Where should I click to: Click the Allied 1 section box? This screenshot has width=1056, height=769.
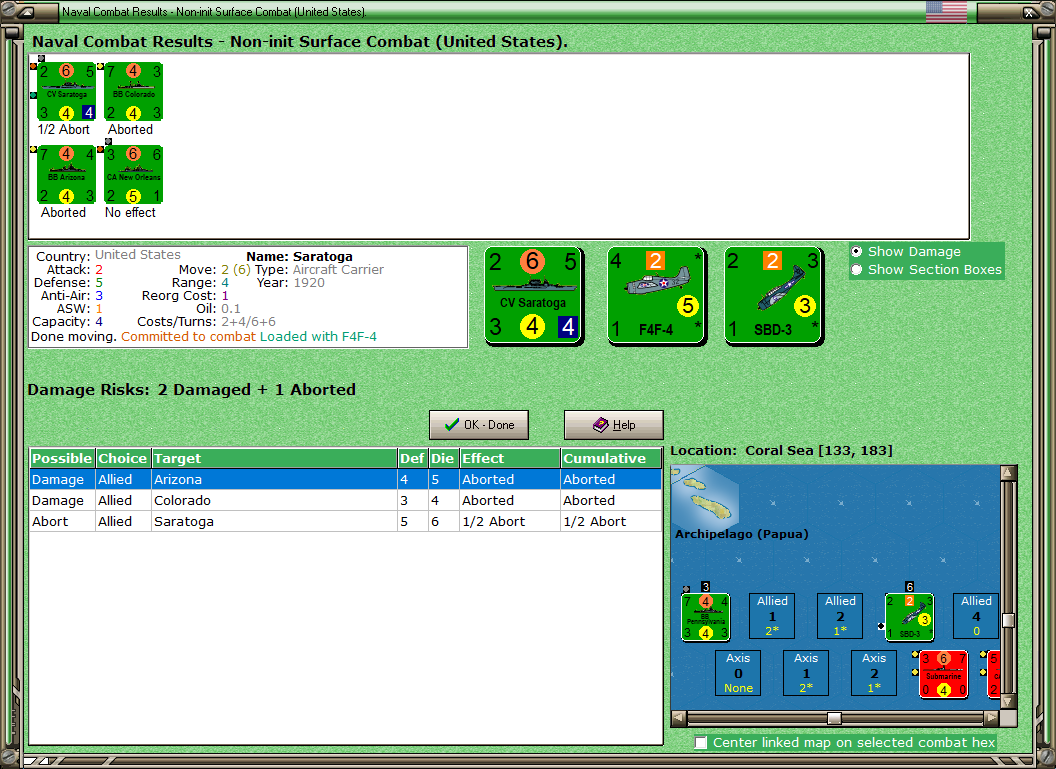pos(772,615)
